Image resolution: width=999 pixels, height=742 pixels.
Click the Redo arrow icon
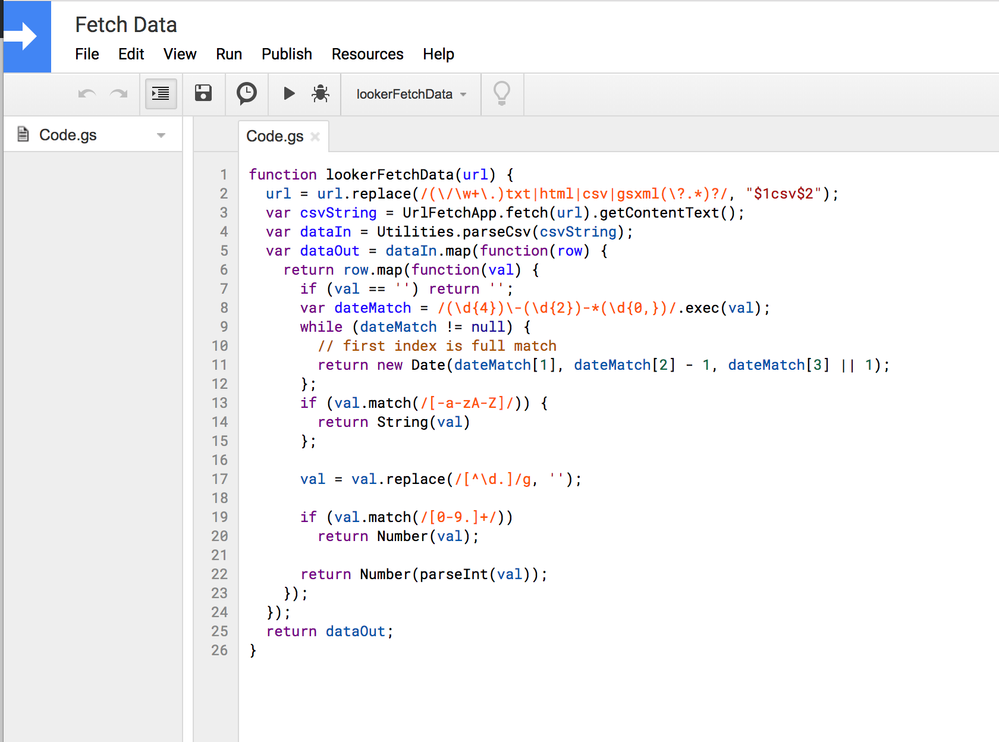119,94
